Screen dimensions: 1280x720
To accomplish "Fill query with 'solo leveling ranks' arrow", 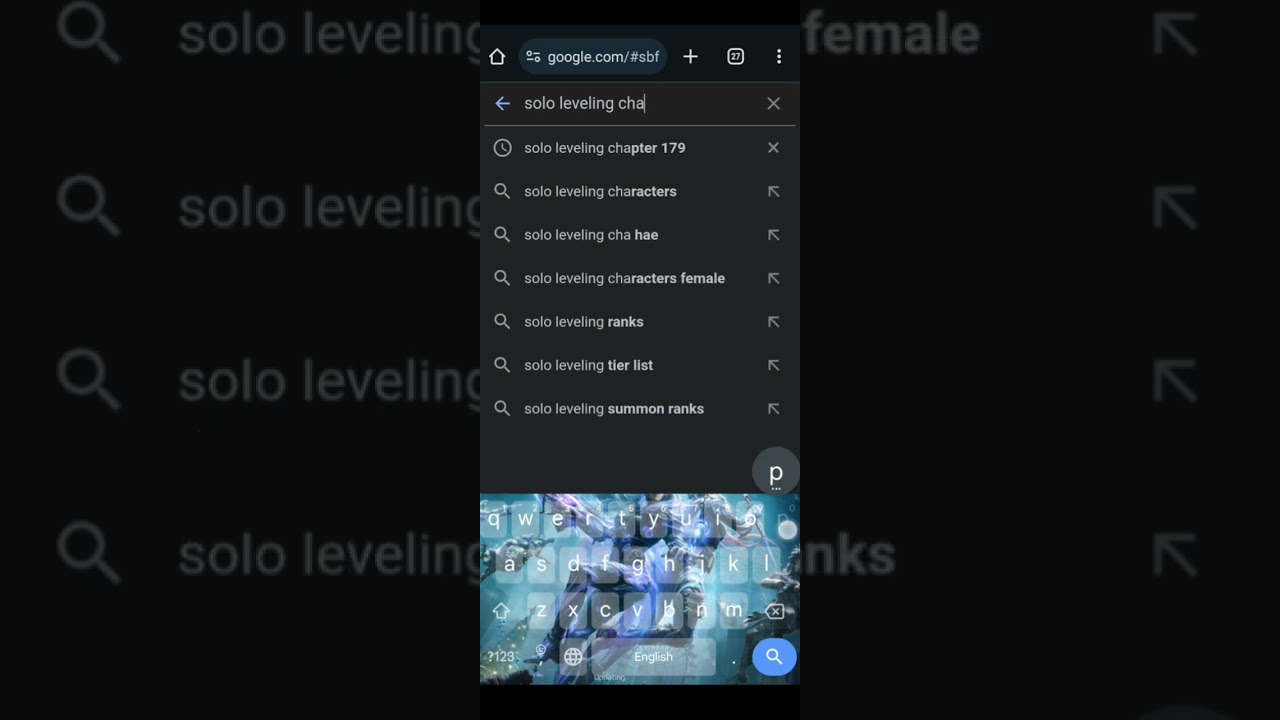I will pyautogui.click(x=773, y=322).
